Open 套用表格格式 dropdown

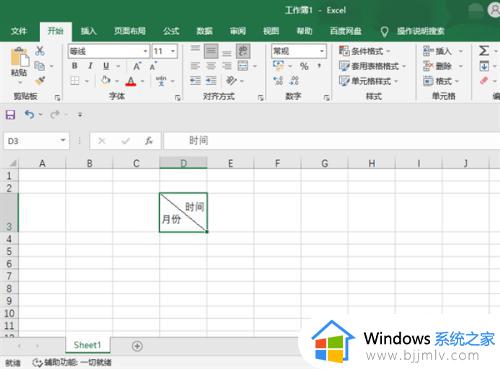pos(372,66)
